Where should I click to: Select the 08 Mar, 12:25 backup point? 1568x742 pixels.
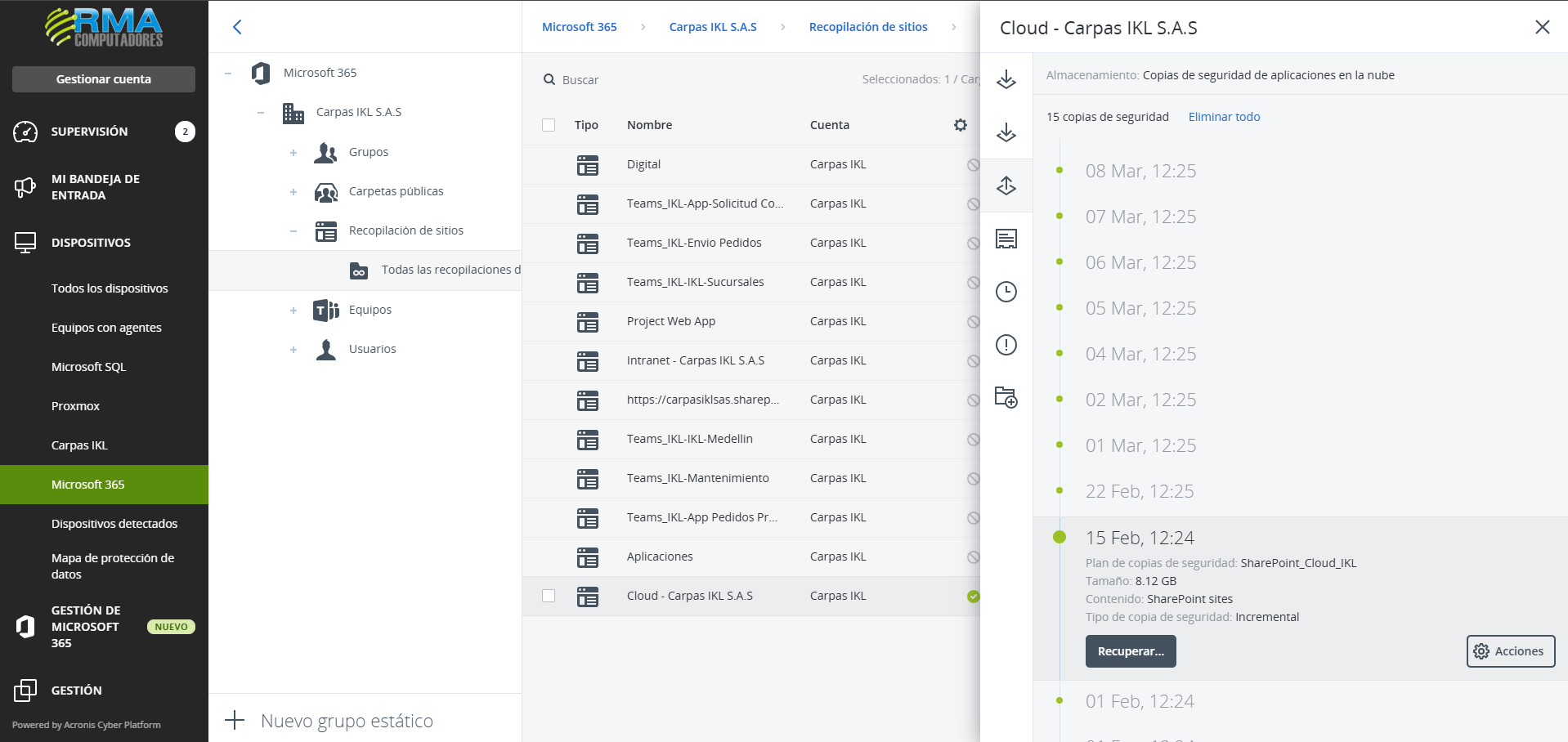pos(1140,171)
